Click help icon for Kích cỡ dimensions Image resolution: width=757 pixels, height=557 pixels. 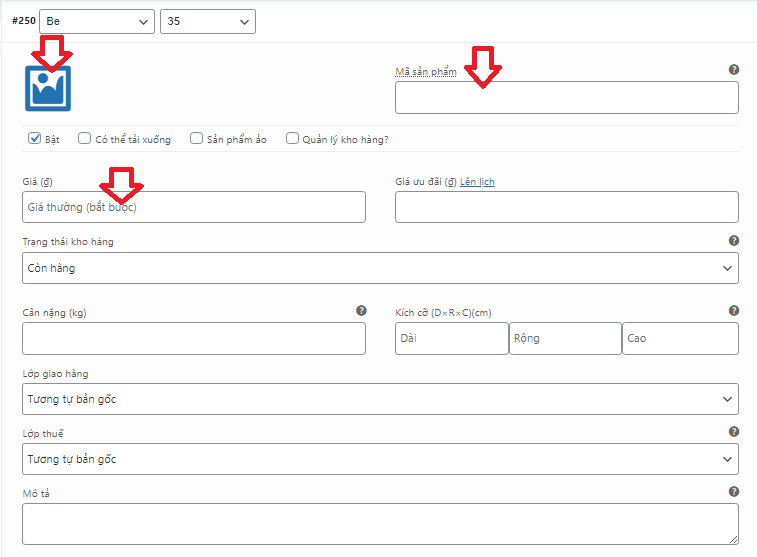[733, 311]
